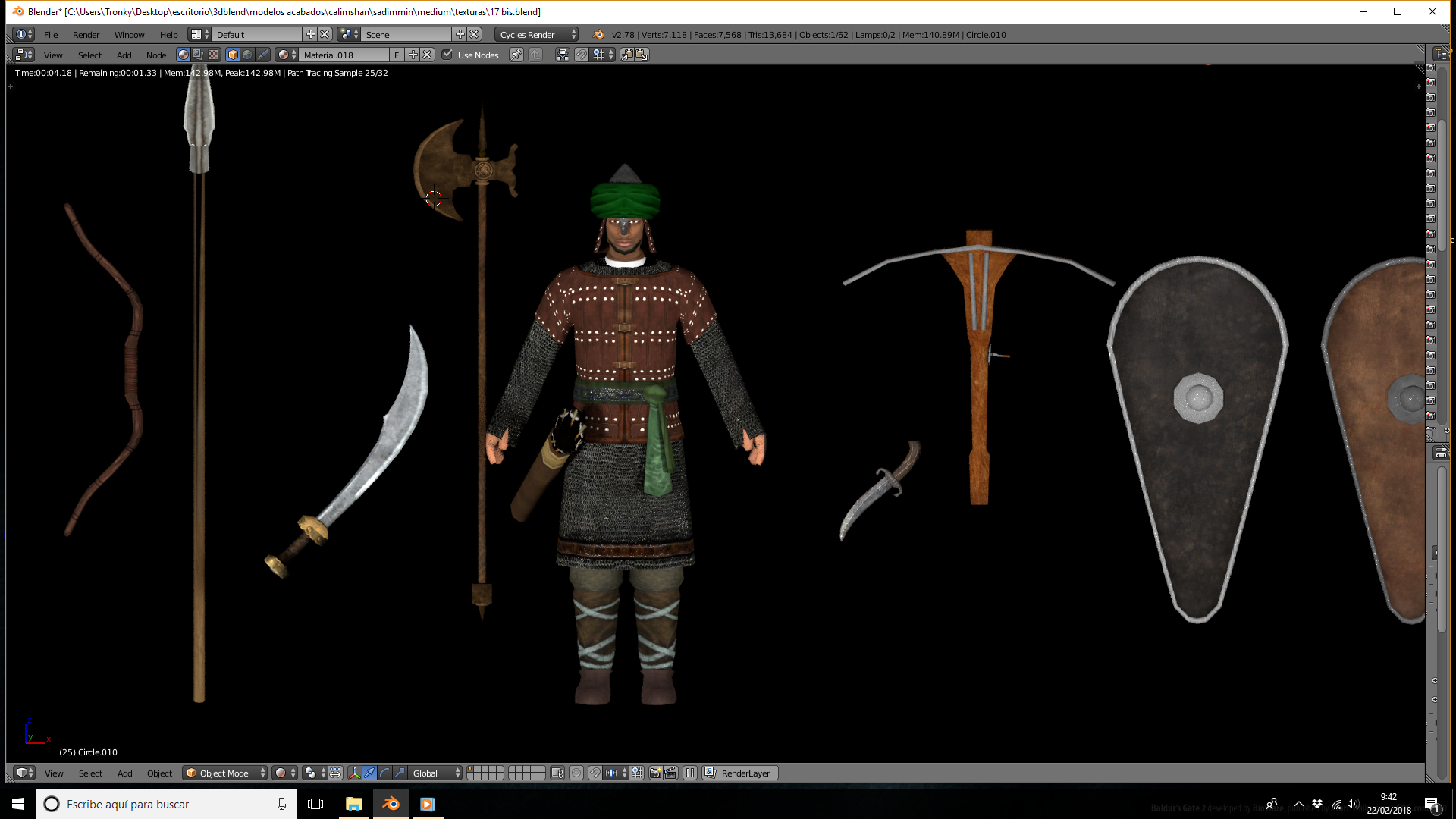
Task: Open Blender from the Windows taskbar
Action: coord(391,804)
